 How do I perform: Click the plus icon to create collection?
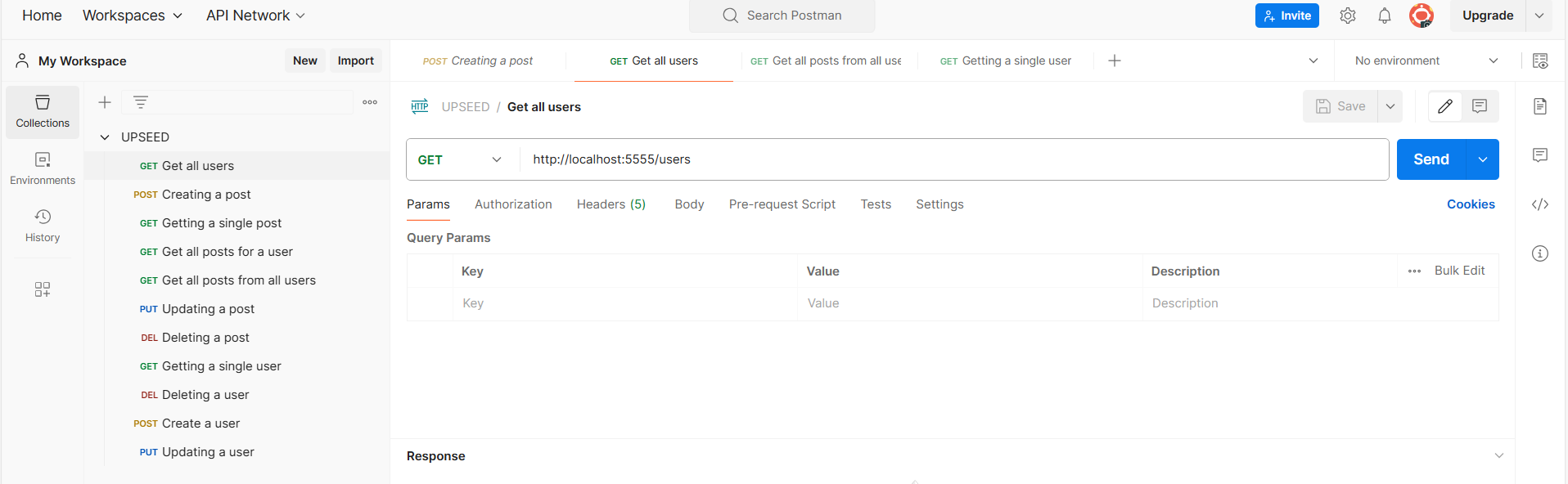(105, 102)
